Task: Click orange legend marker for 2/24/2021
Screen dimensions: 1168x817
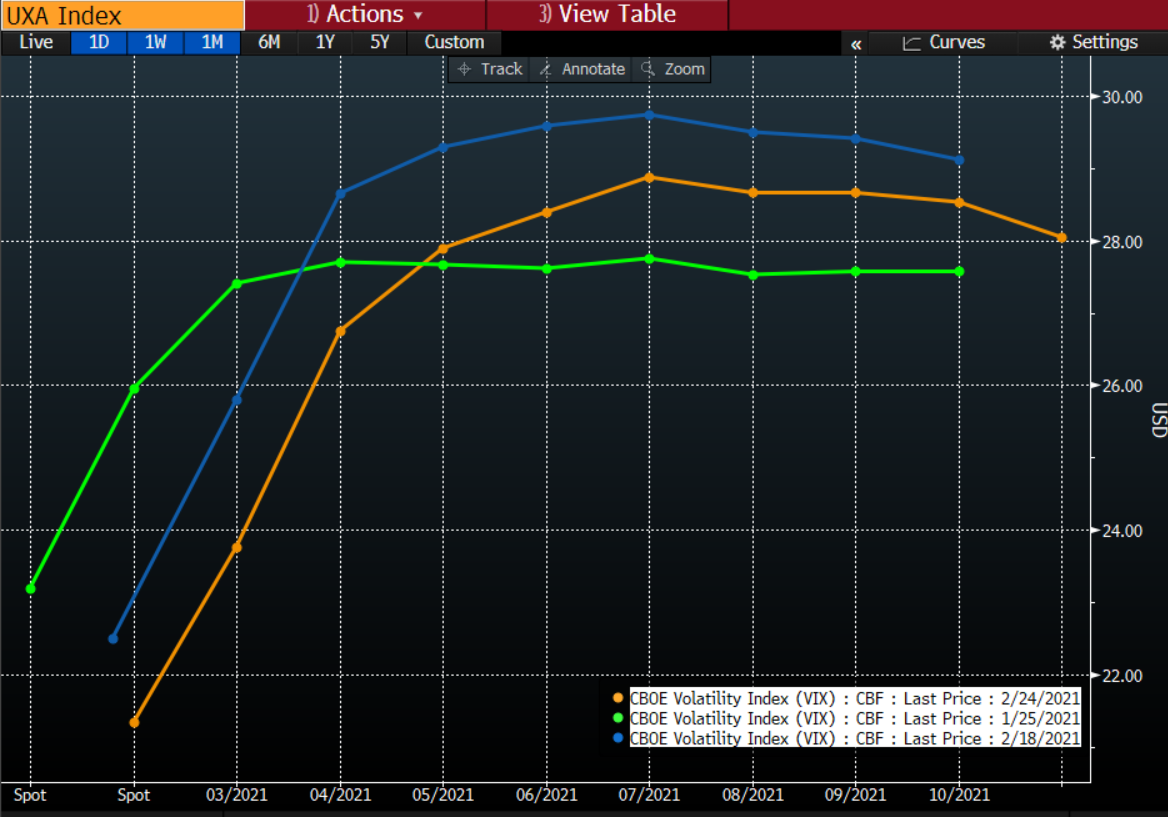Action: click(x=618, y=699)
